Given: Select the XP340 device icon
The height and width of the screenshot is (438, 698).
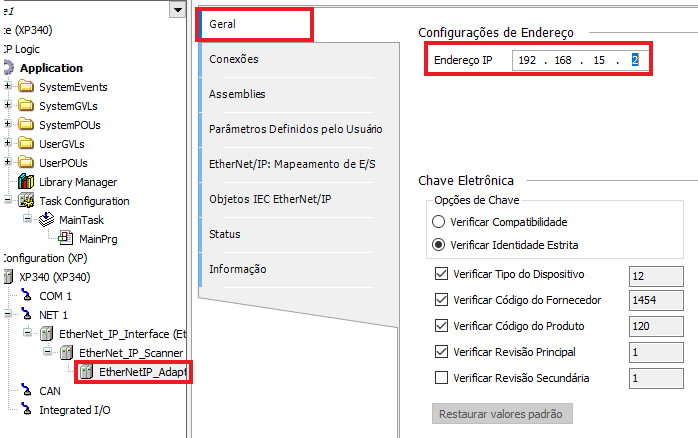Looking at the screenshot, I should pos(9,276).
